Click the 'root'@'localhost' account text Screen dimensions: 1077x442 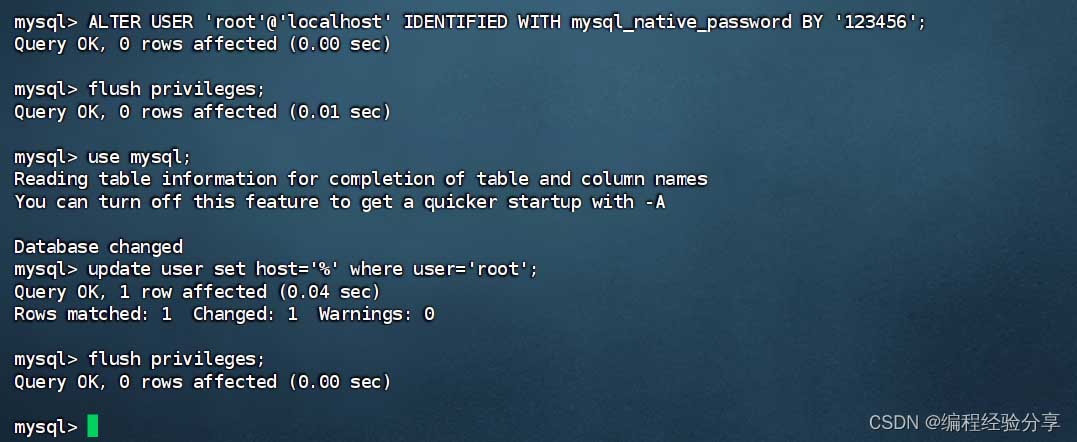coord(318,22)
